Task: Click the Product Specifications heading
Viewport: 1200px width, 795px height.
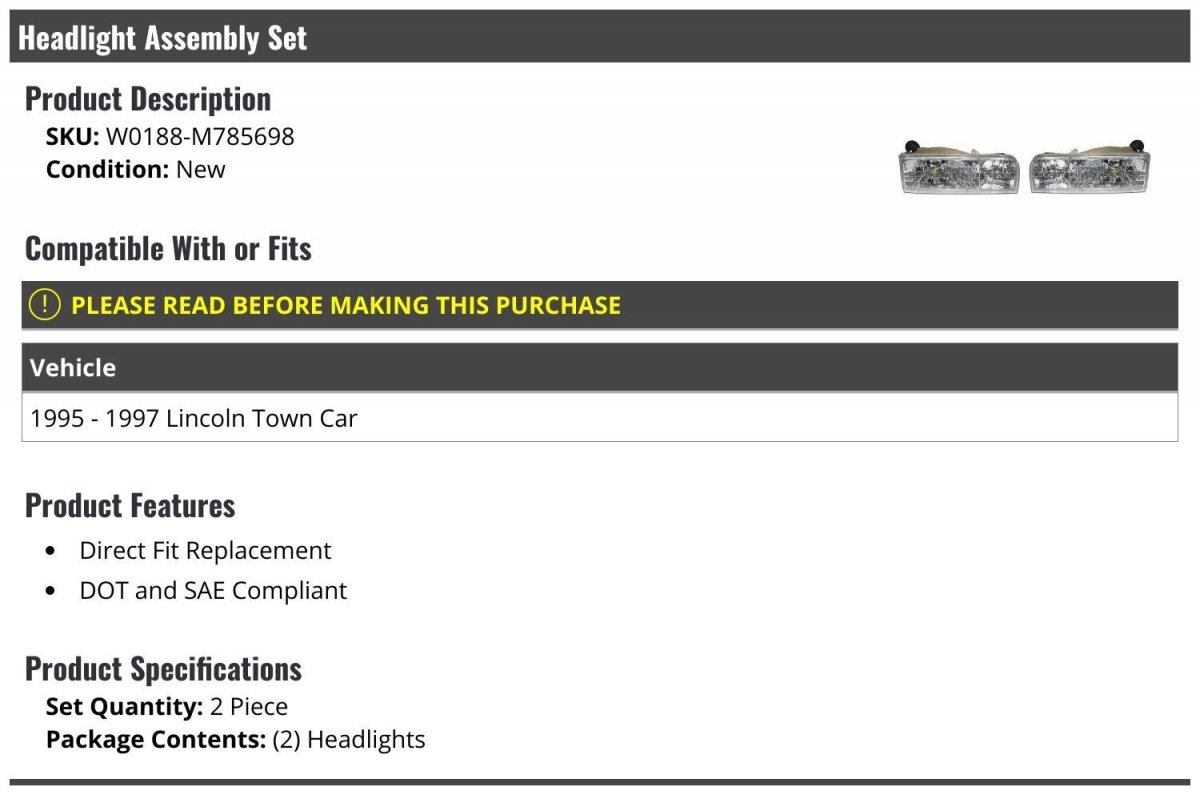Action: pos(163,669)
